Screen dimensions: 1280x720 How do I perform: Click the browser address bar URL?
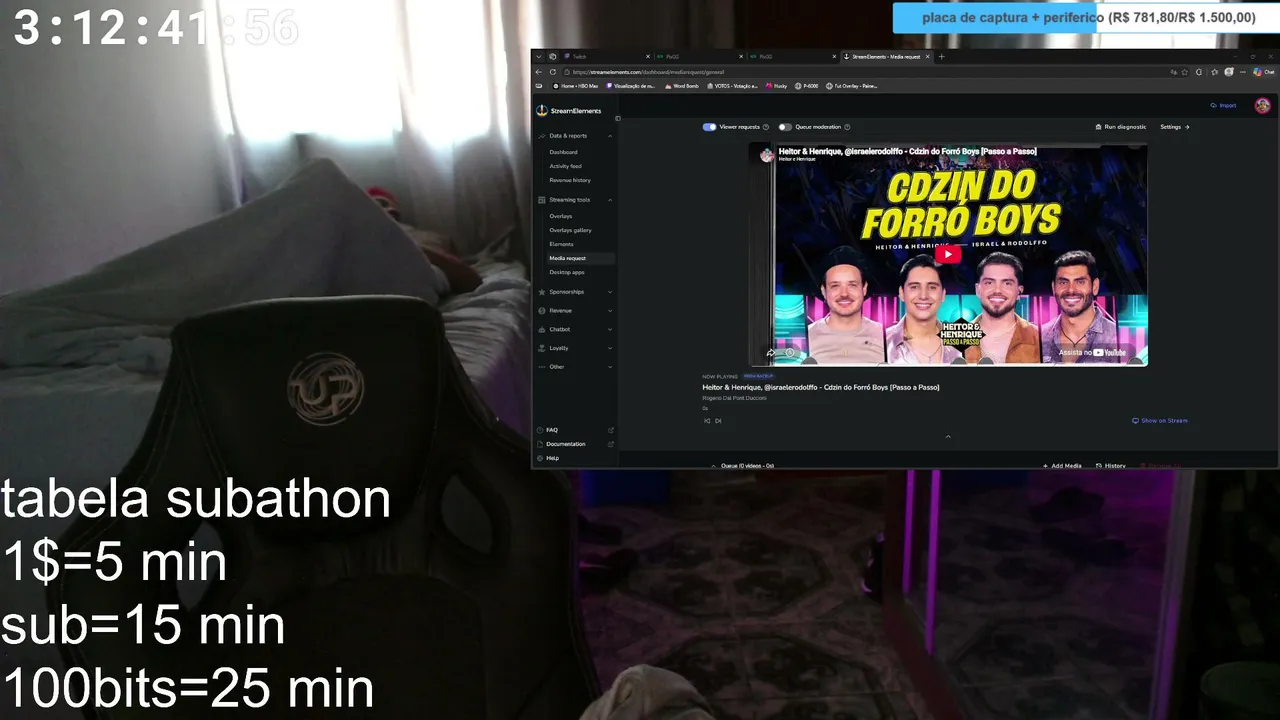click(646, 72)
